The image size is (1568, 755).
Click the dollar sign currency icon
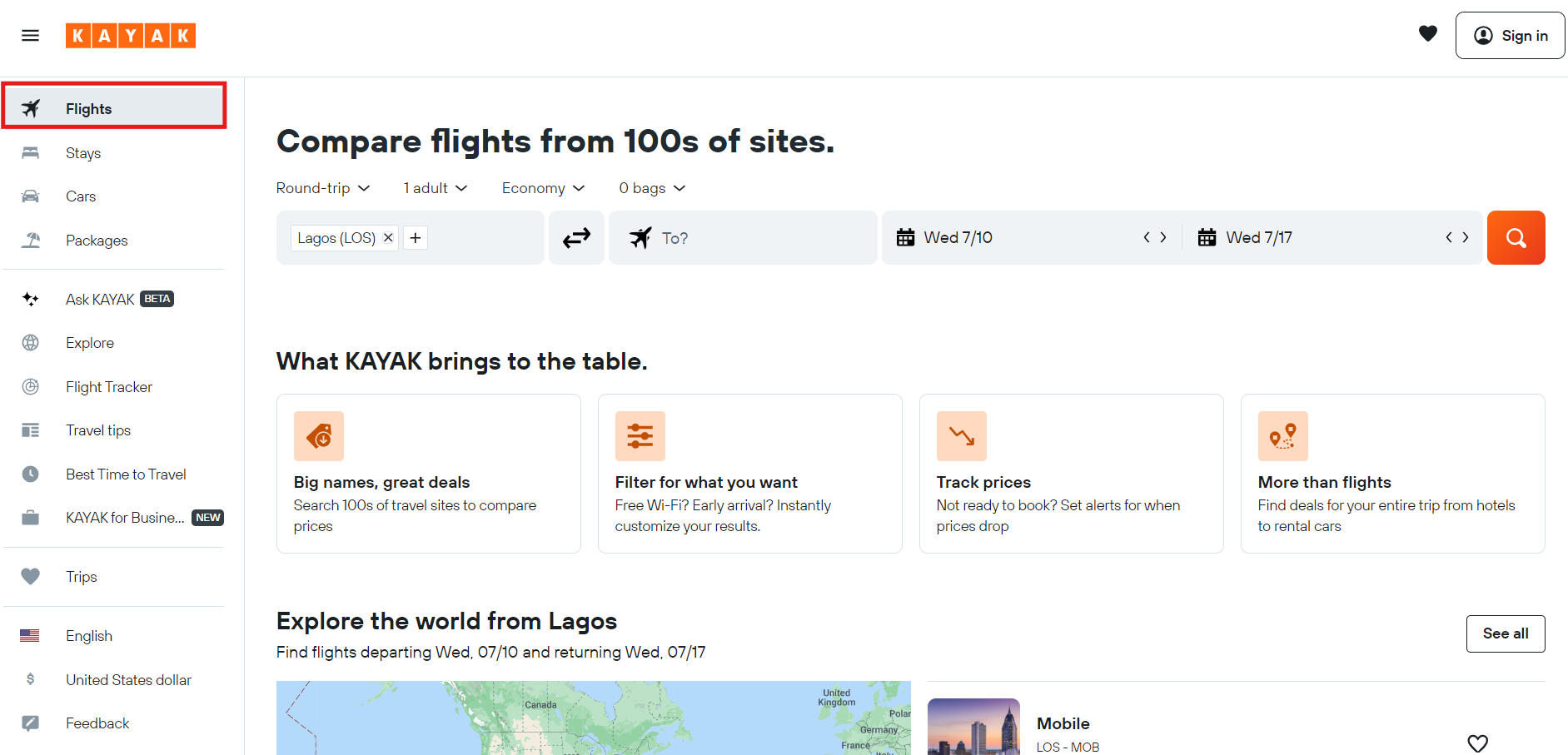tap(31, 679)
